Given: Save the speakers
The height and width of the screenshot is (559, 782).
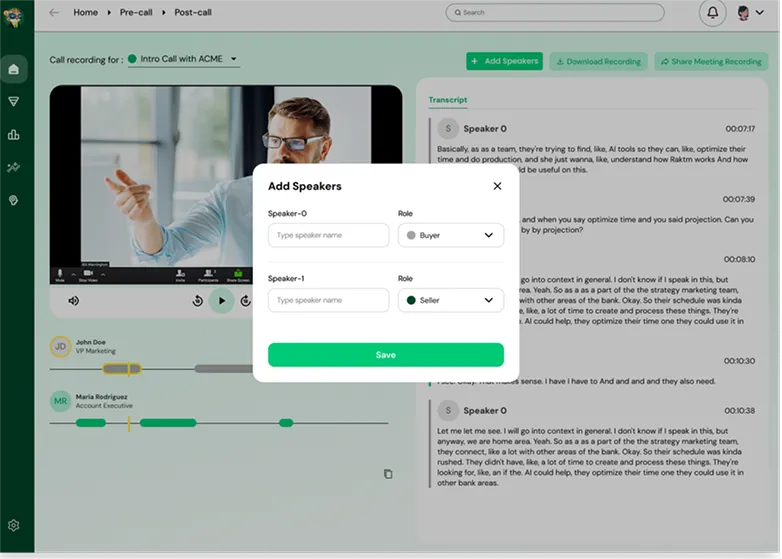Looking at the screenshot, I should click(x=386, y=355).
